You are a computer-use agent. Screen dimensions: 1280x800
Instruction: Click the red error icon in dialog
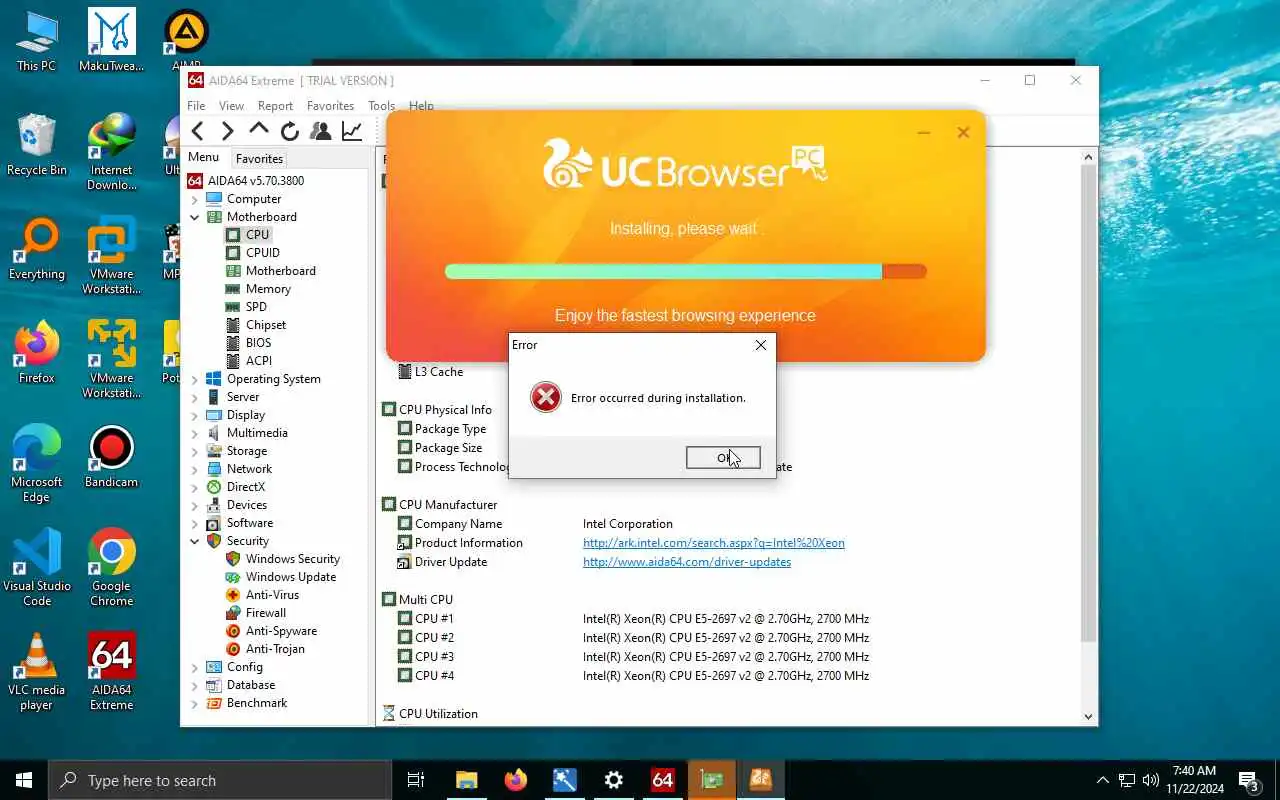pyautogui.click(x=546, y=397)
